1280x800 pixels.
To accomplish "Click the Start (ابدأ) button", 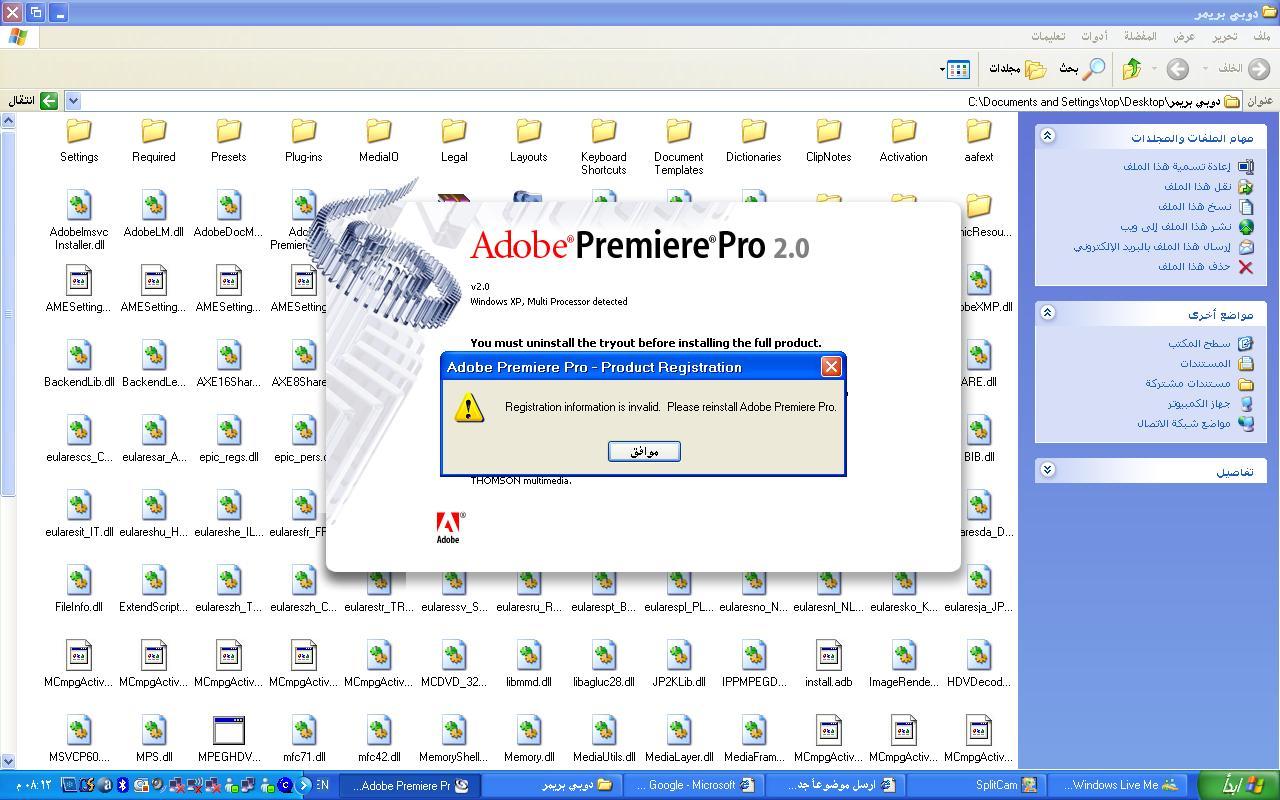I will pos(1238,785).
